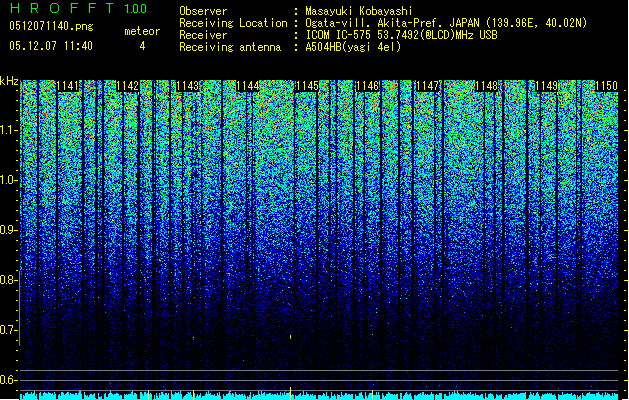The height and width of the screenshot is (400, 629).
Task: Click the 1148 time marker
Action: point(487,86)
